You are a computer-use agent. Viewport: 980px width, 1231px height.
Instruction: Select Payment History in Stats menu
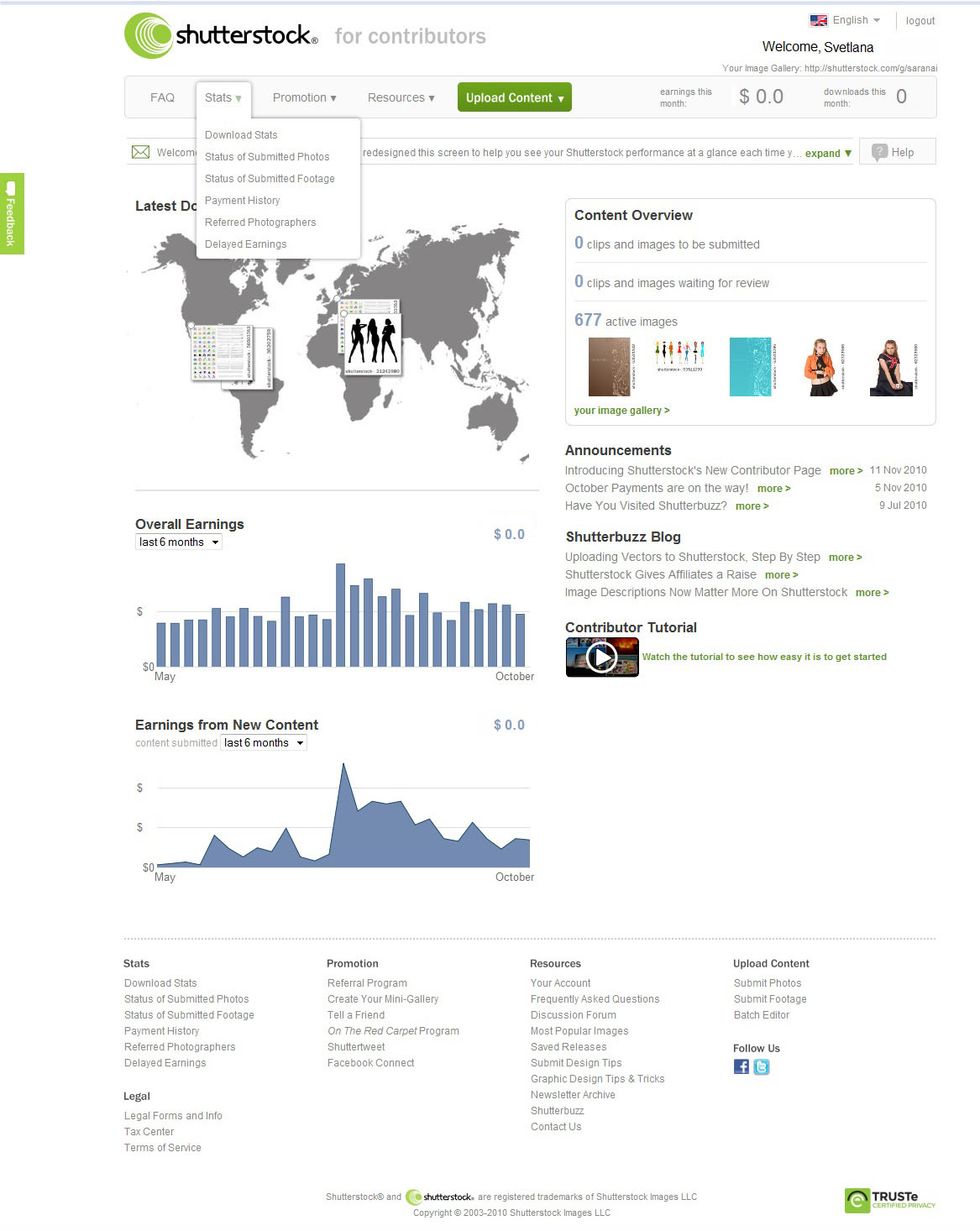point(242,200)
